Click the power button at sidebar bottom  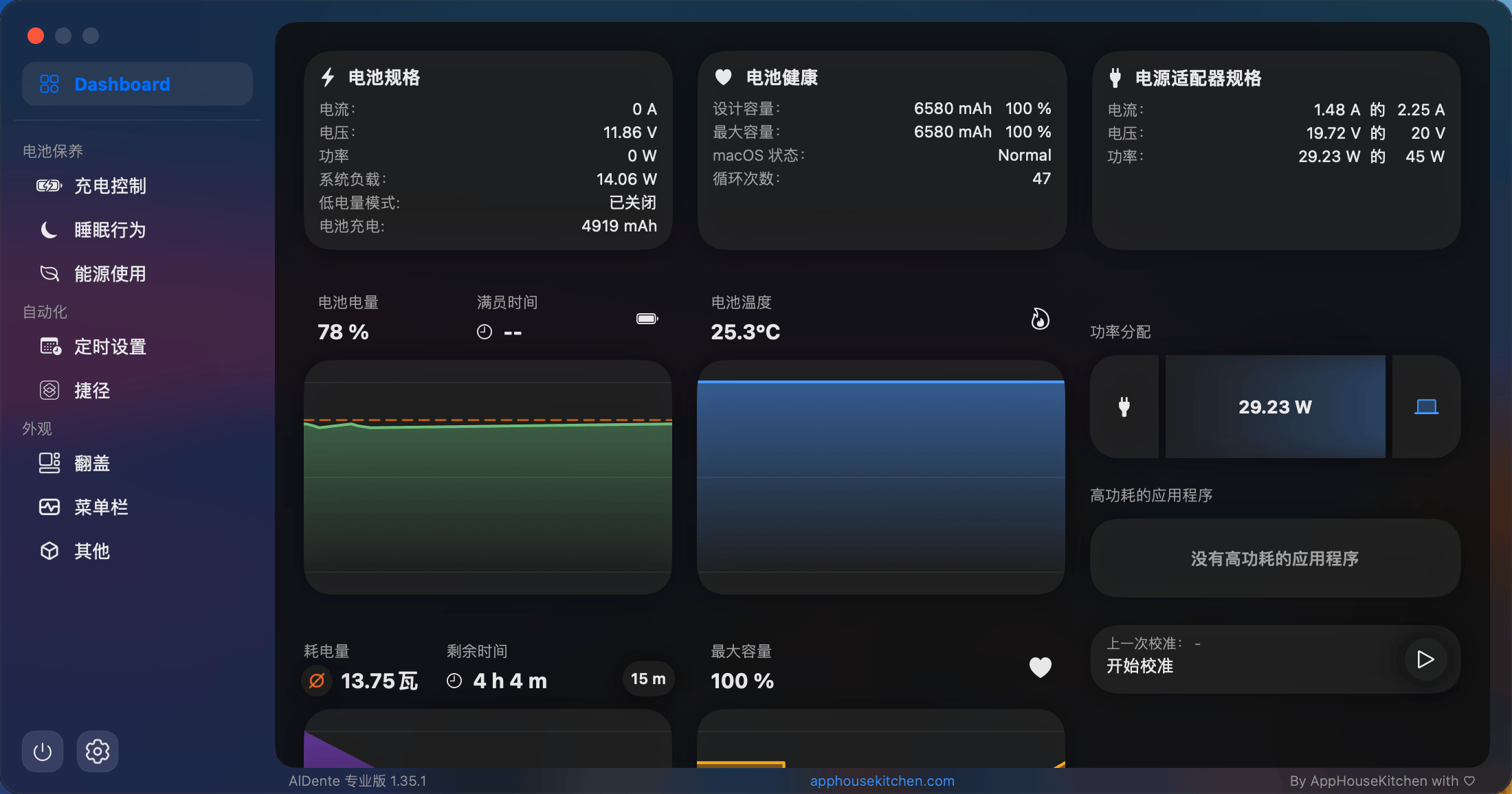pyautogui.click(x=43, y=751)
